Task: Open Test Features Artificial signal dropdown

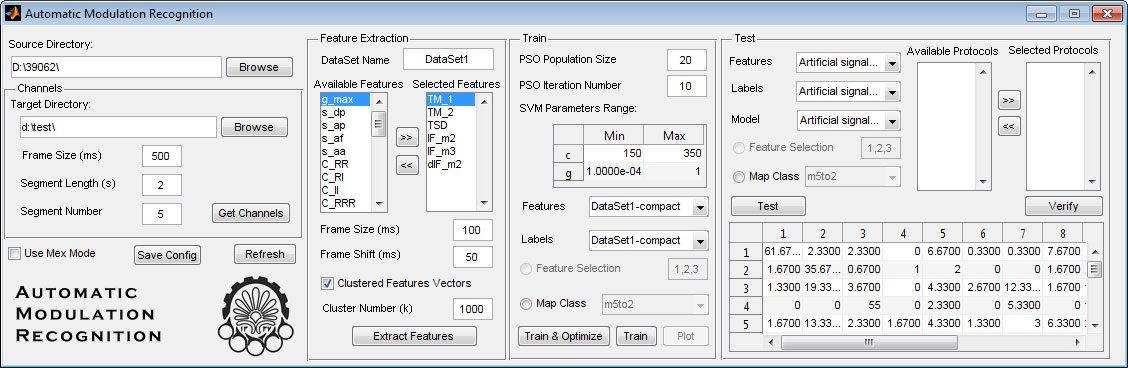Action: pyautogui.click(x=848, y=63)
